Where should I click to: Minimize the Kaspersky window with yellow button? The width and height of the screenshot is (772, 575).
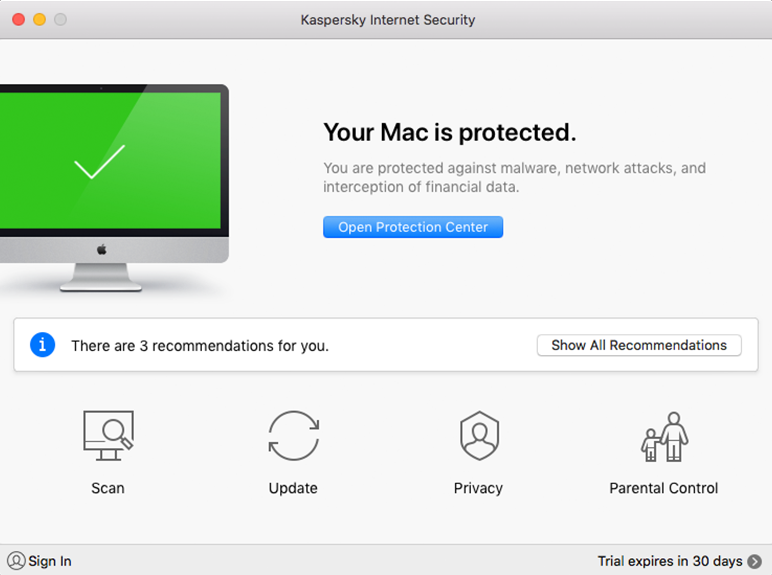[40, 19]
